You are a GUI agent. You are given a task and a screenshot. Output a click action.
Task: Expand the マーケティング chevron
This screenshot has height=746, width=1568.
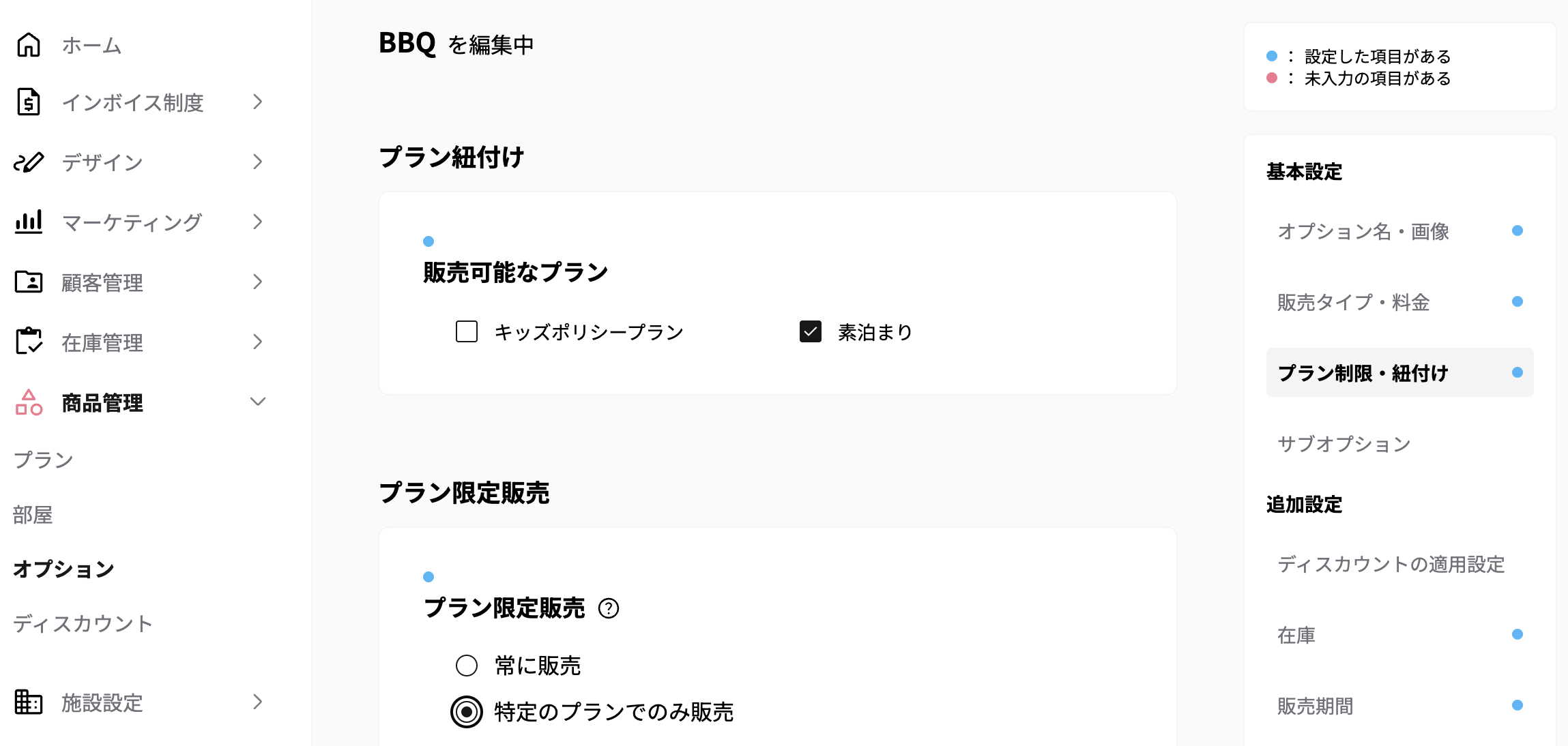tap(258, 222)
